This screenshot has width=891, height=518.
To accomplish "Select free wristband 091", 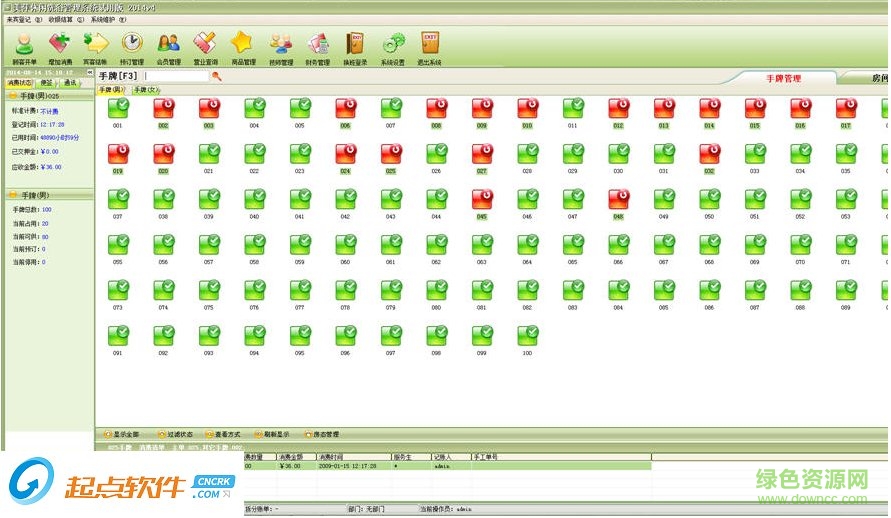I will tap(118, 335).
